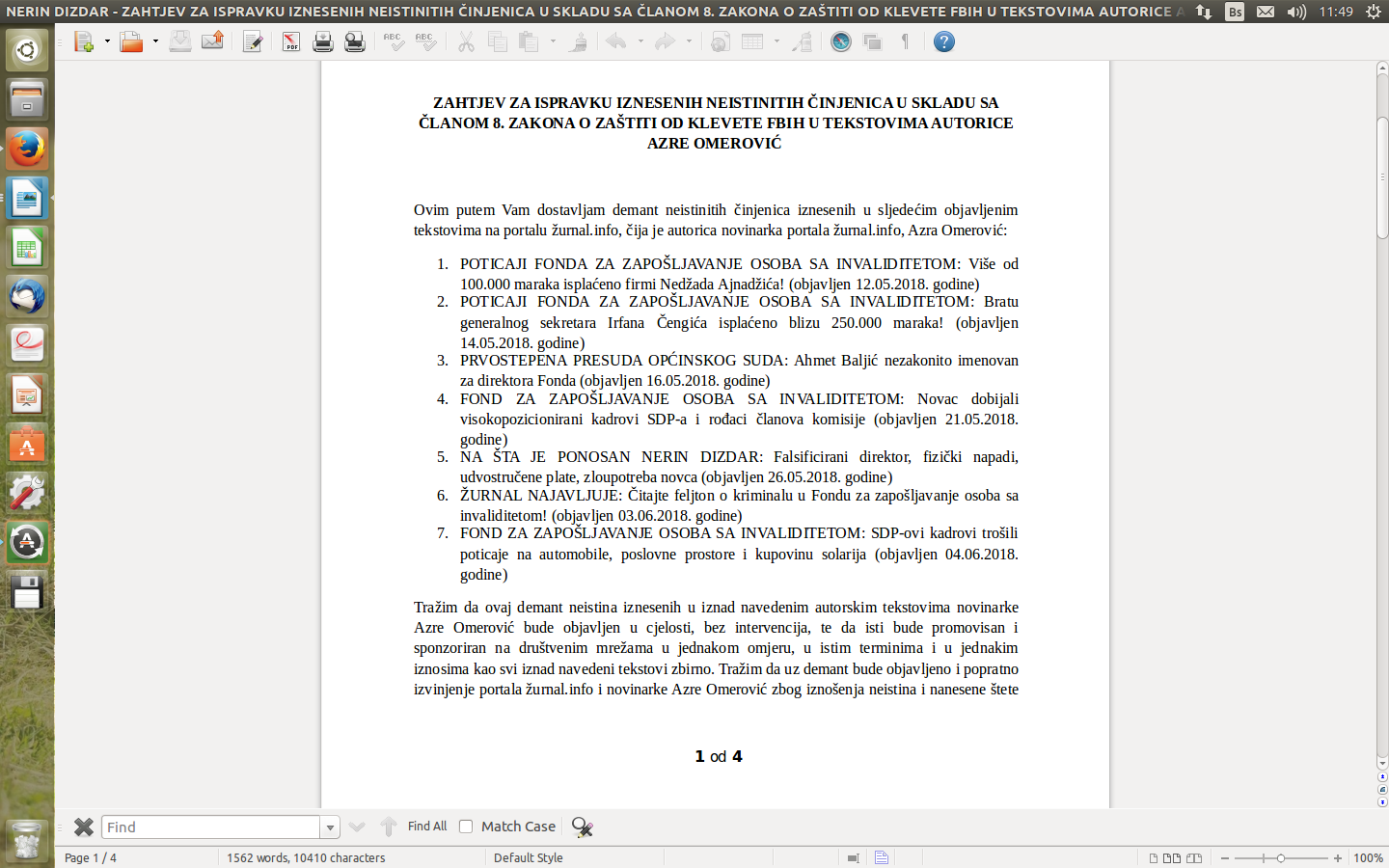This screenshot has height=868, width=1389.
Task: Open the Gallery icon in toolbar
Action: pos(873,41)
